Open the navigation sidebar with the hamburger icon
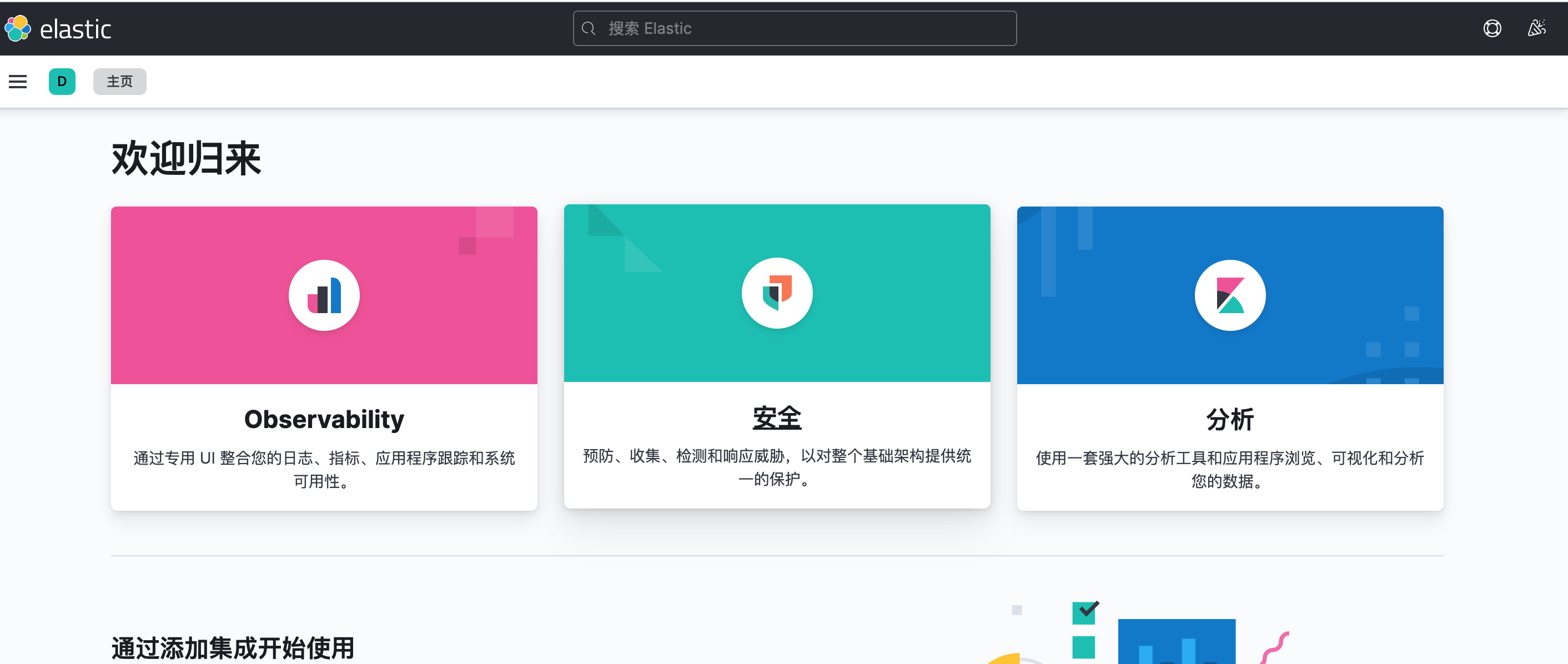This screenshot has width=1568, height=664. [x=17, y=81]
